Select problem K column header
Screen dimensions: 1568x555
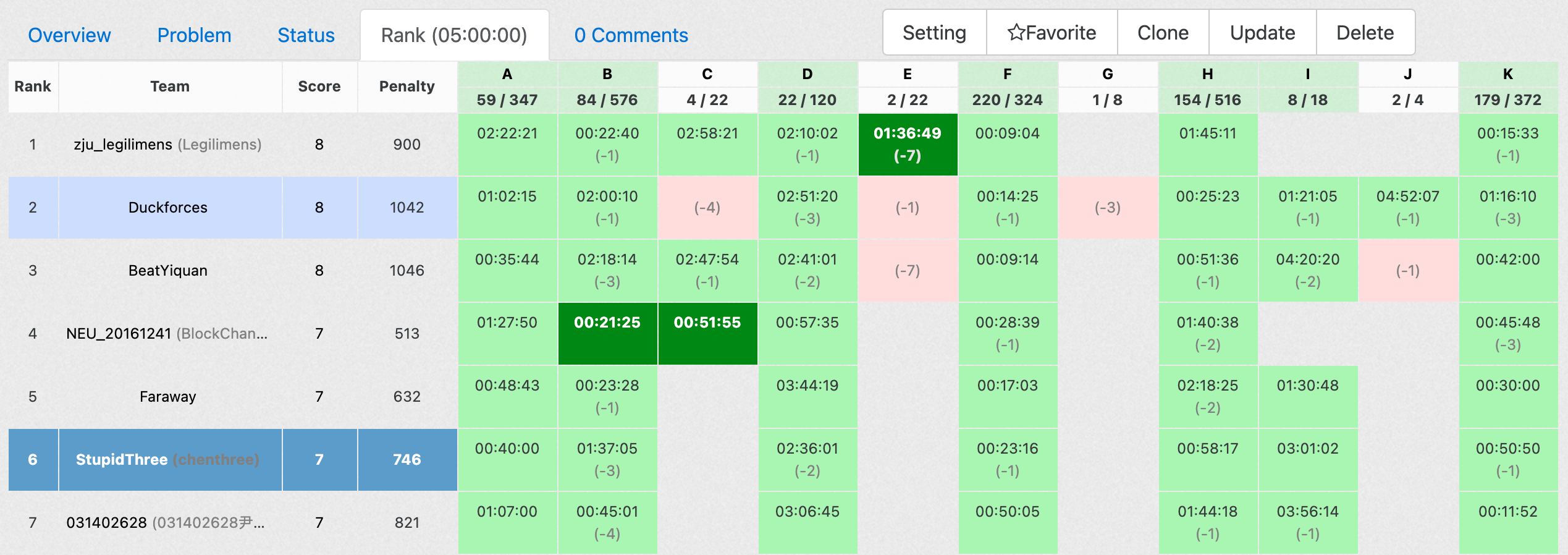[1507, 74]
